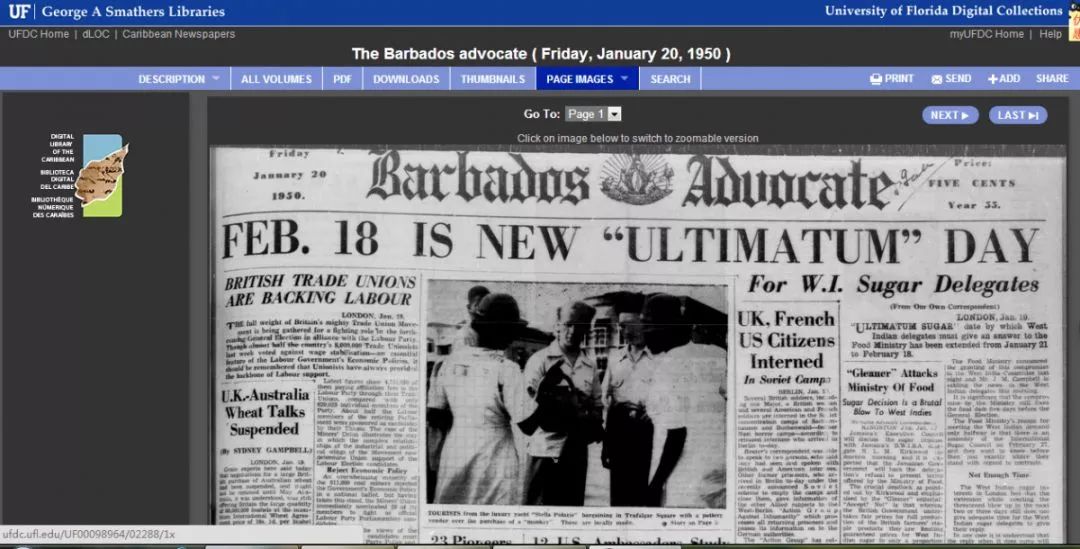Open University of Florida Digital Collections link
The width and height of the screenshot is (1080, 549).
[x=944, y=11]
